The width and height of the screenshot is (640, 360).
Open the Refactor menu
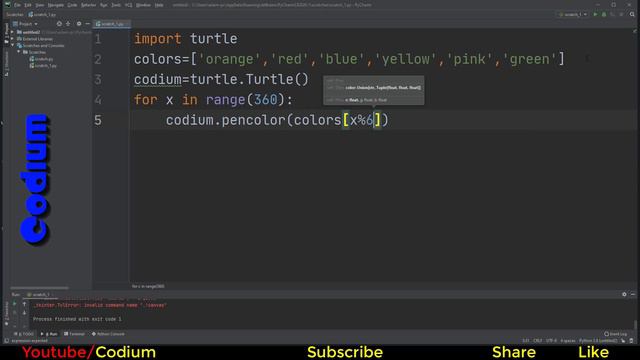click(88, 5)
